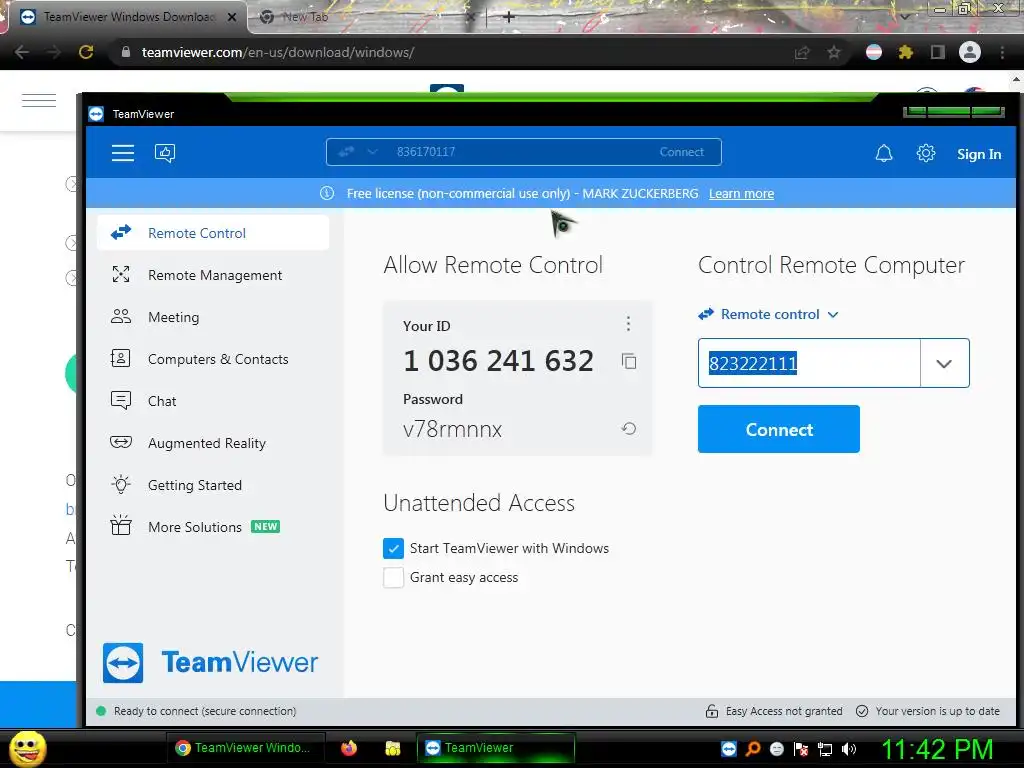Open Remote Management section

coord(213,275)
